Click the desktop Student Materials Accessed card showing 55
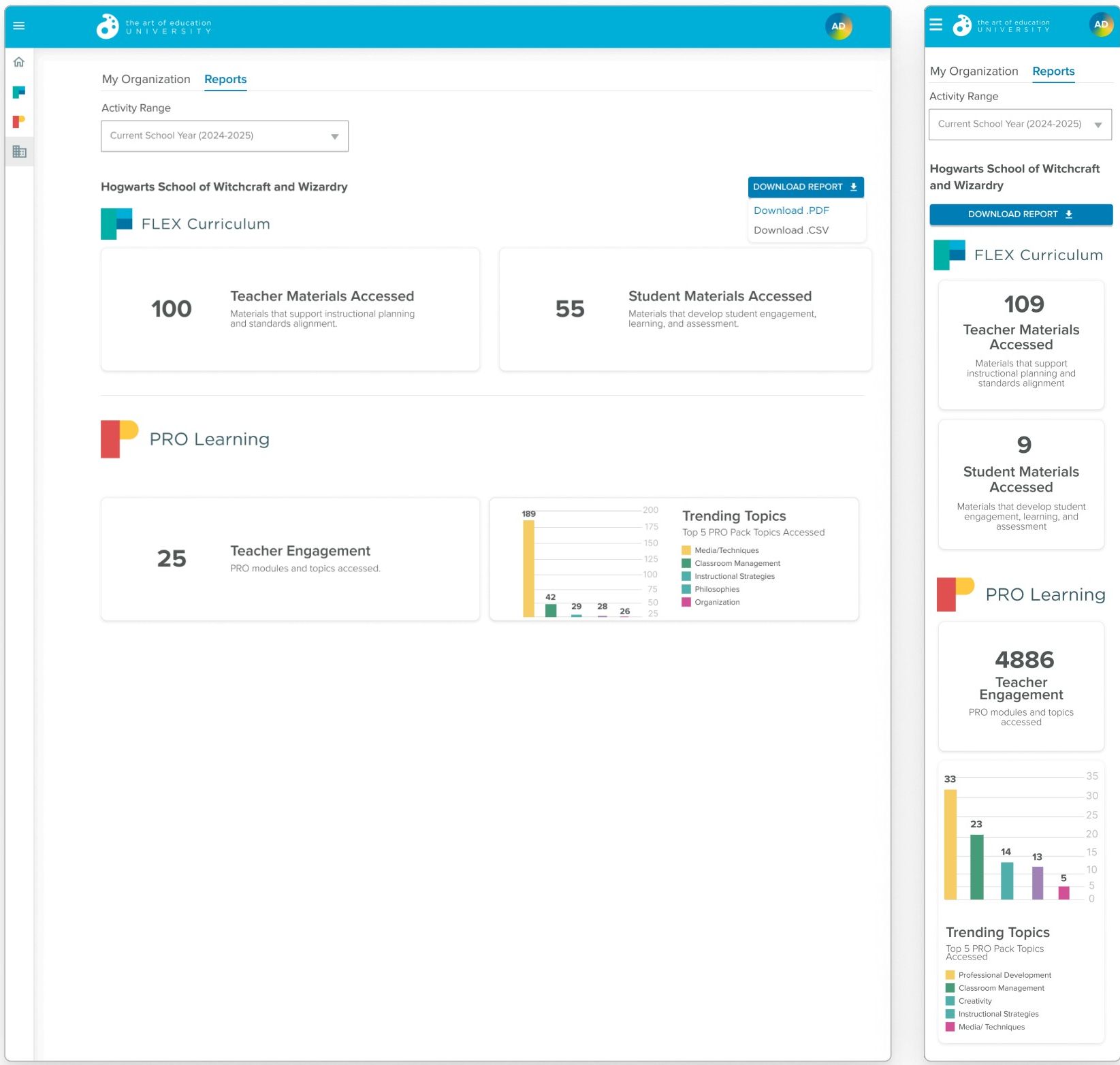 click(x=685, y=309)
